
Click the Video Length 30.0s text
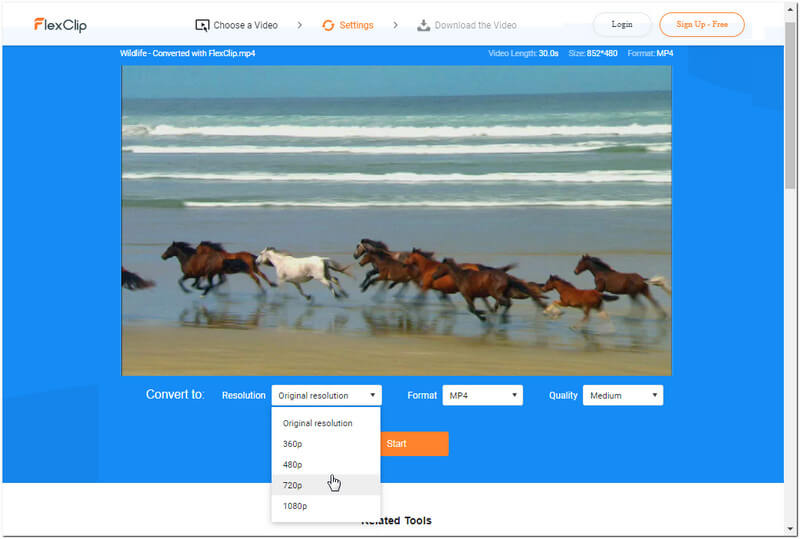point(523,53)
